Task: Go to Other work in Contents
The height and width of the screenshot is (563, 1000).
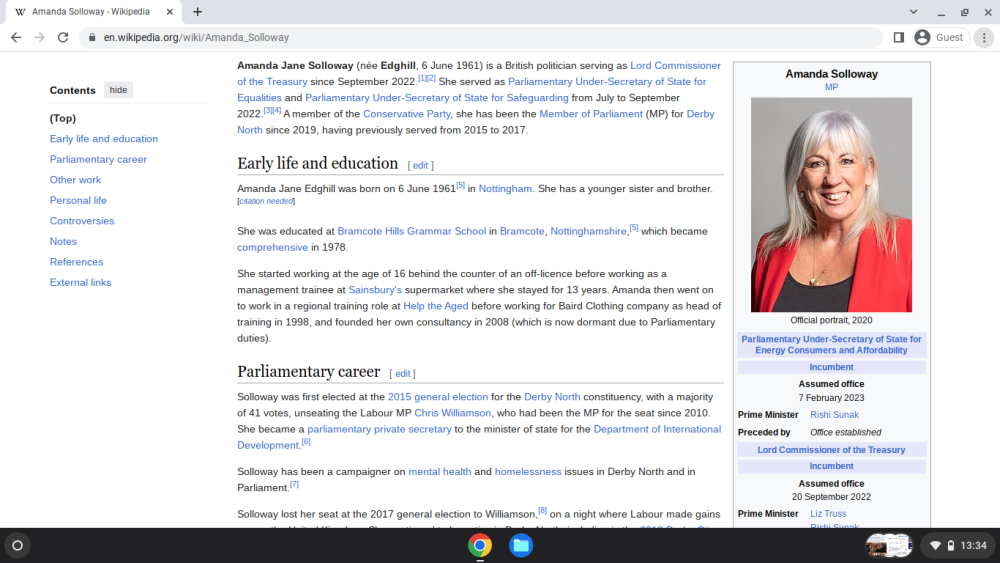Action: pyautogui.click(x=75, y=180)
